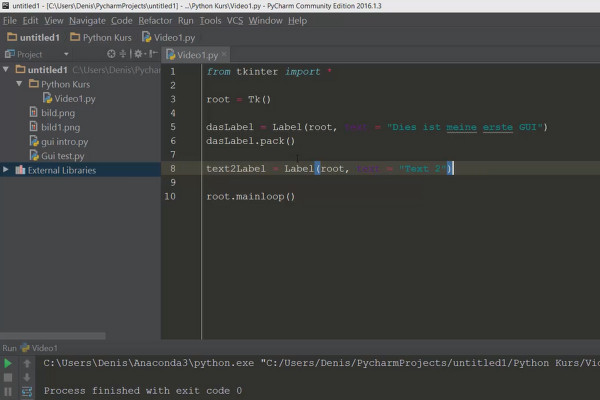This screenshot has height=400, width=600.
Task: Expand the External Libraries node
Action: tap(6, 170)
